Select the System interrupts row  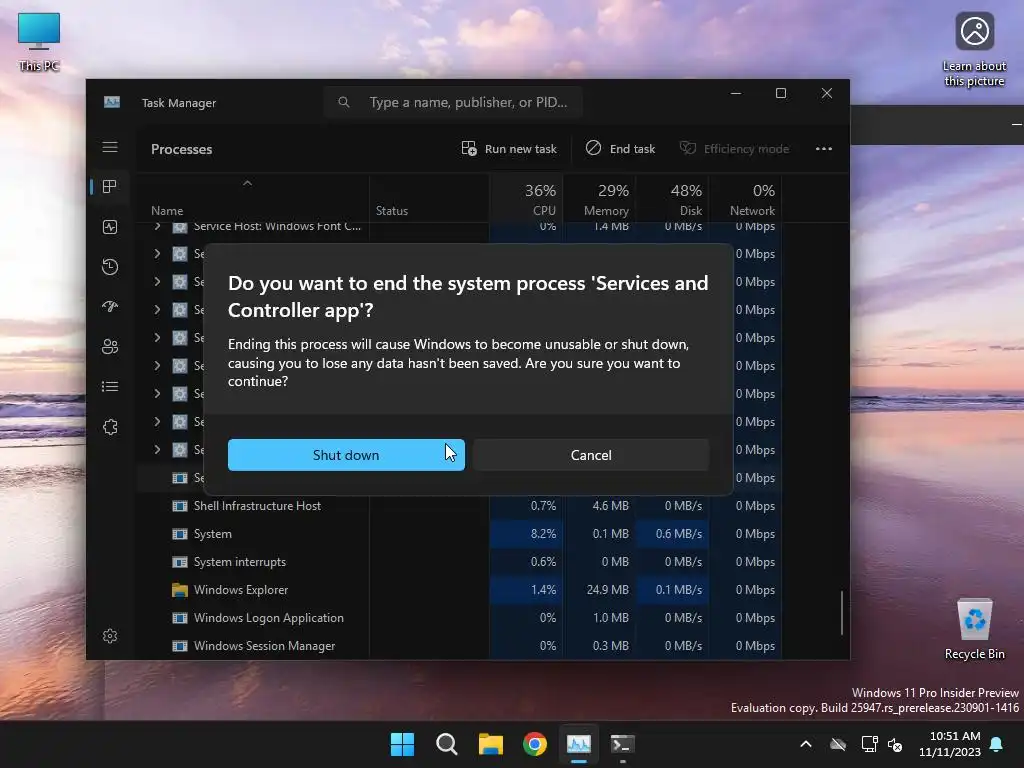click(x=459, y=562)
